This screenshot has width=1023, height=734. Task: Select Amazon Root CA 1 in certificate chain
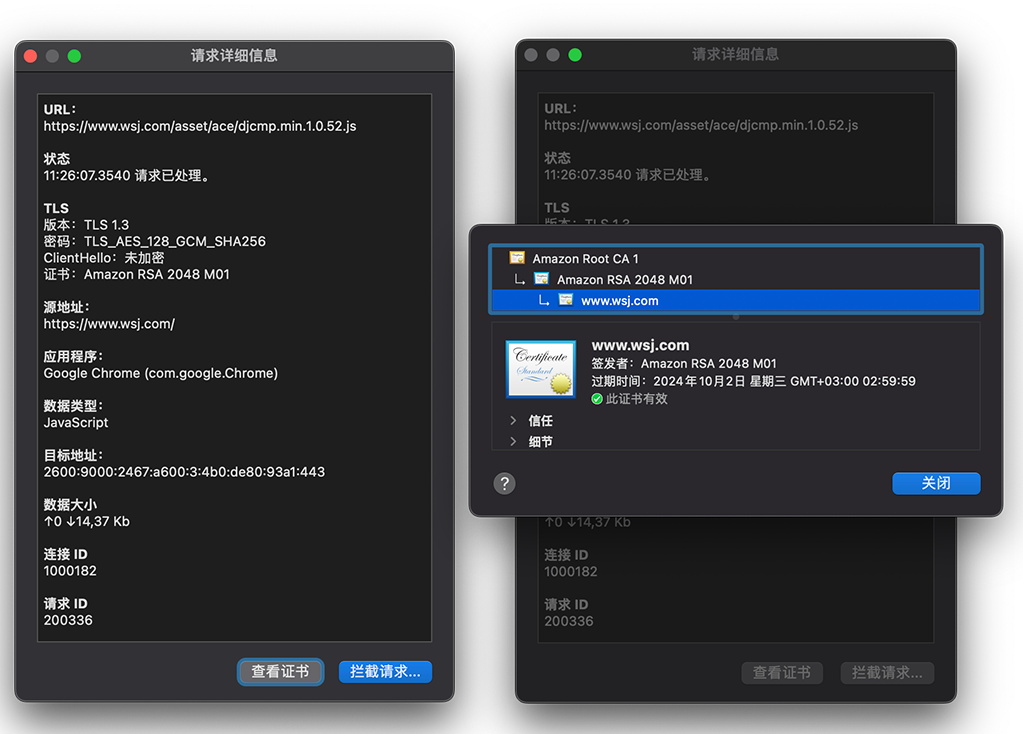click(735, 258)
